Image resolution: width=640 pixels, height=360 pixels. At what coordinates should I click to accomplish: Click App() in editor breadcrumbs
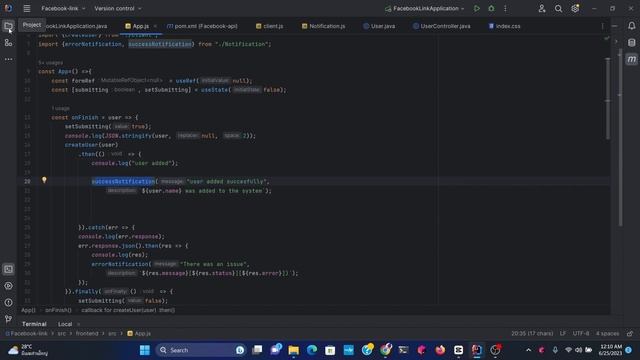coord(28,310)
